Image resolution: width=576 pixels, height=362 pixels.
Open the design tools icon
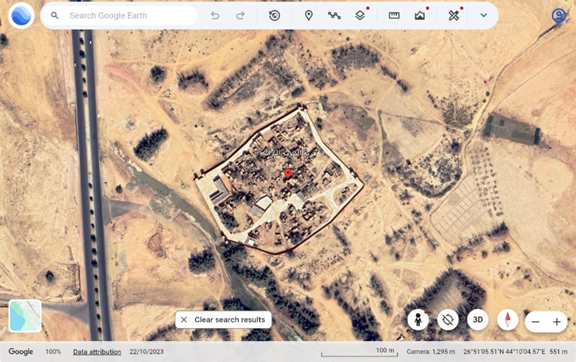[454, 15]
